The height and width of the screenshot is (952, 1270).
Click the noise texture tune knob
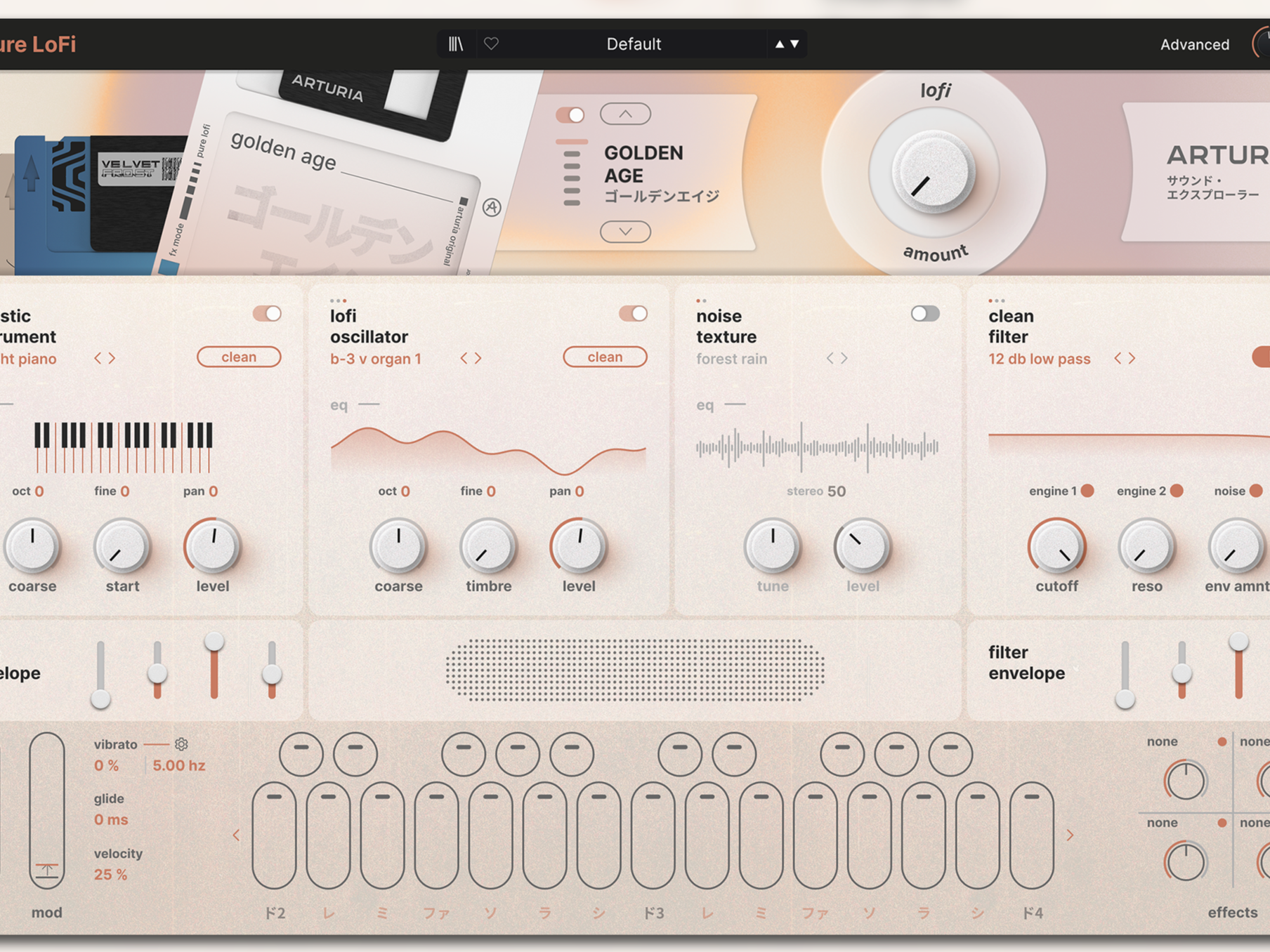(773, 546)
